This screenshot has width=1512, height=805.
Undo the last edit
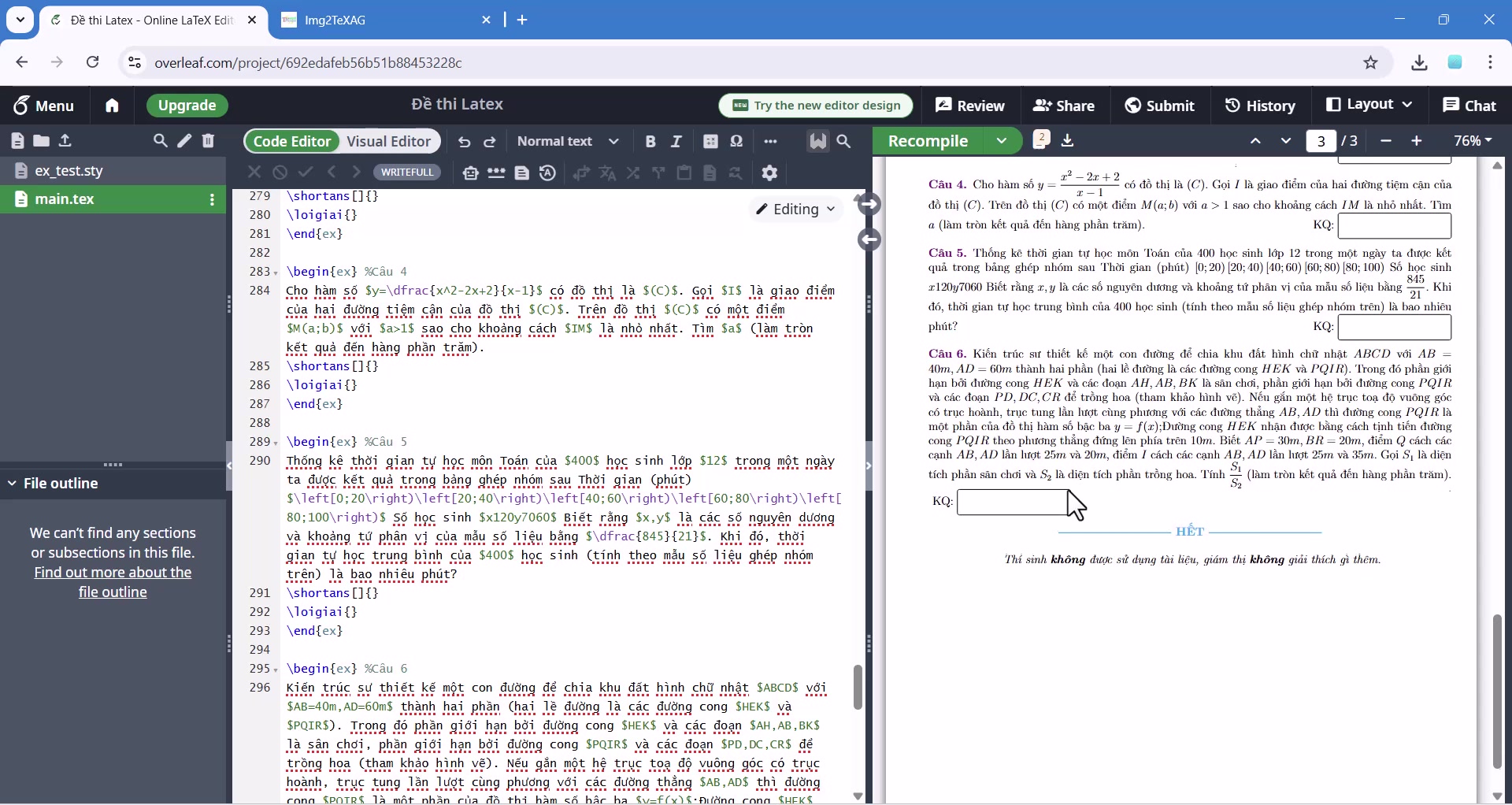click(465, 142)
